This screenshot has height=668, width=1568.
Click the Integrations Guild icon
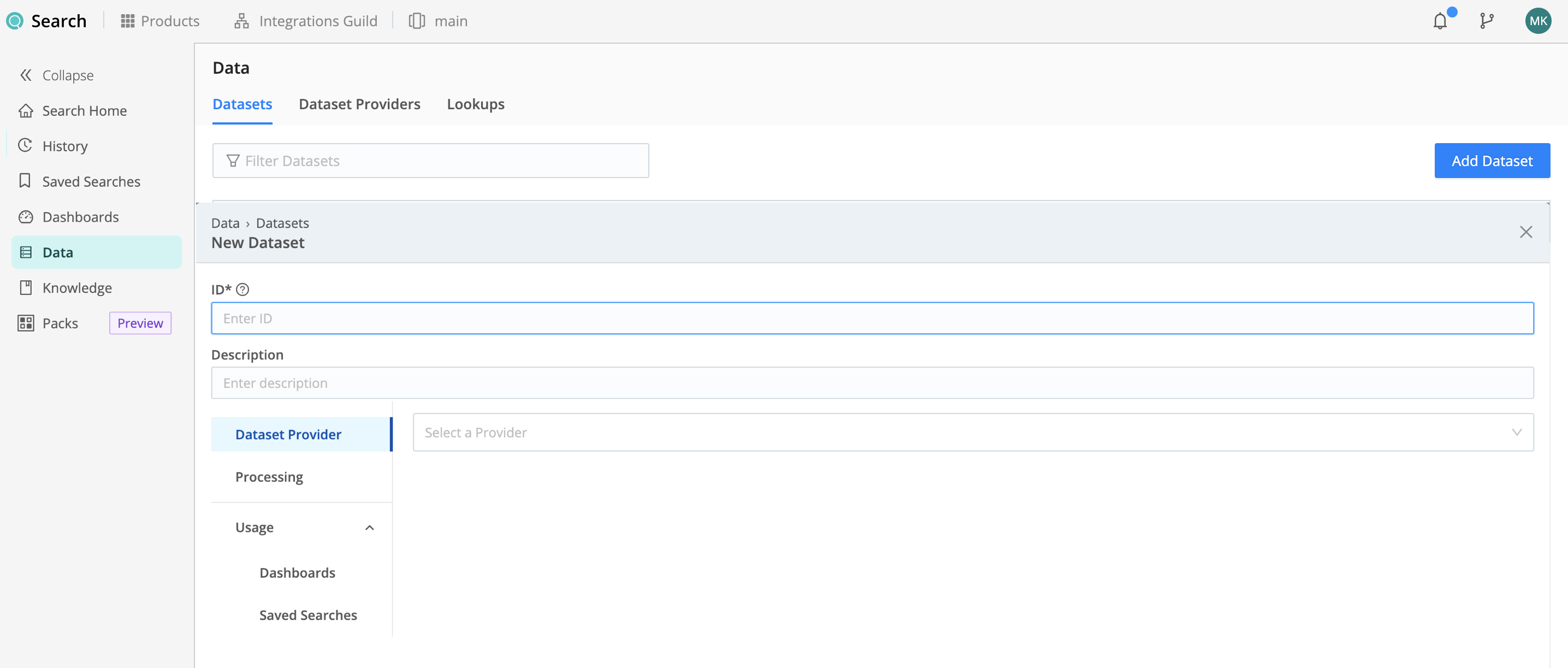241,20
